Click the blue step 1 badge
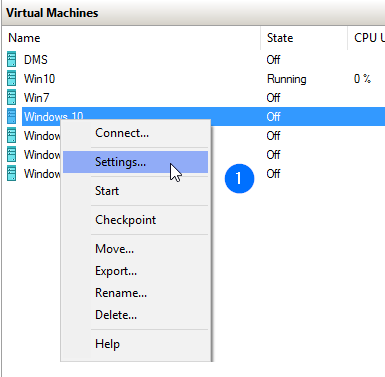385x377 pixels. coord(239,178)
